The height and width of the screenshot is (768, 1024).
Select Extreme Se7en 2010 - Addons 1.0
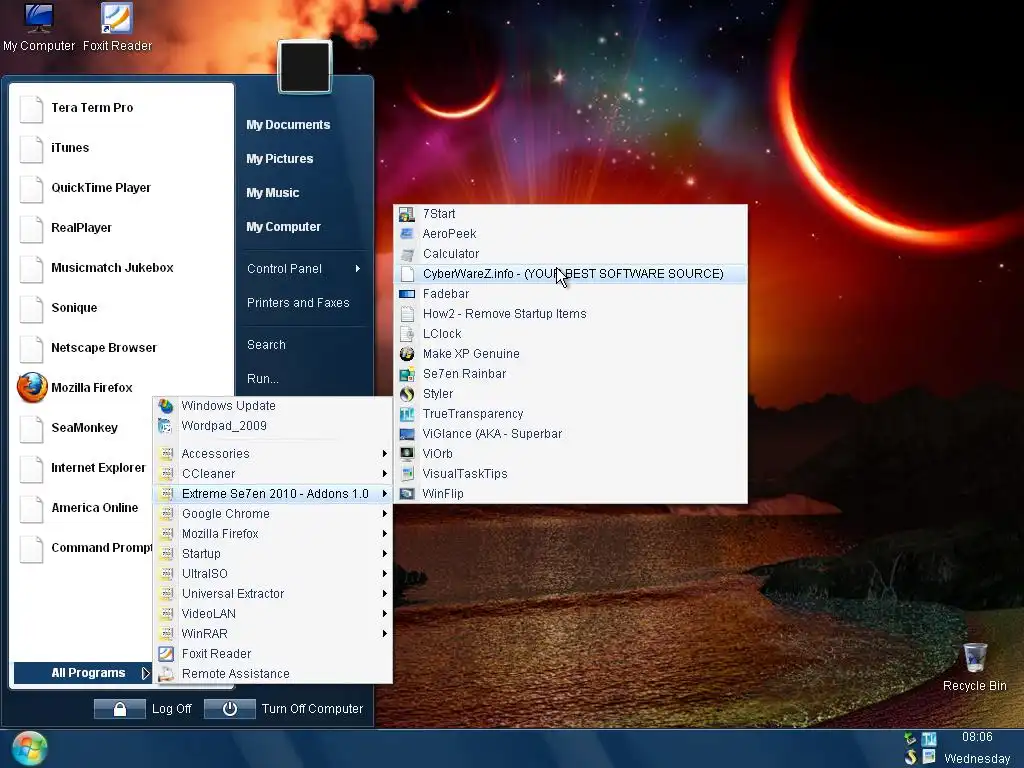point(273,494)
